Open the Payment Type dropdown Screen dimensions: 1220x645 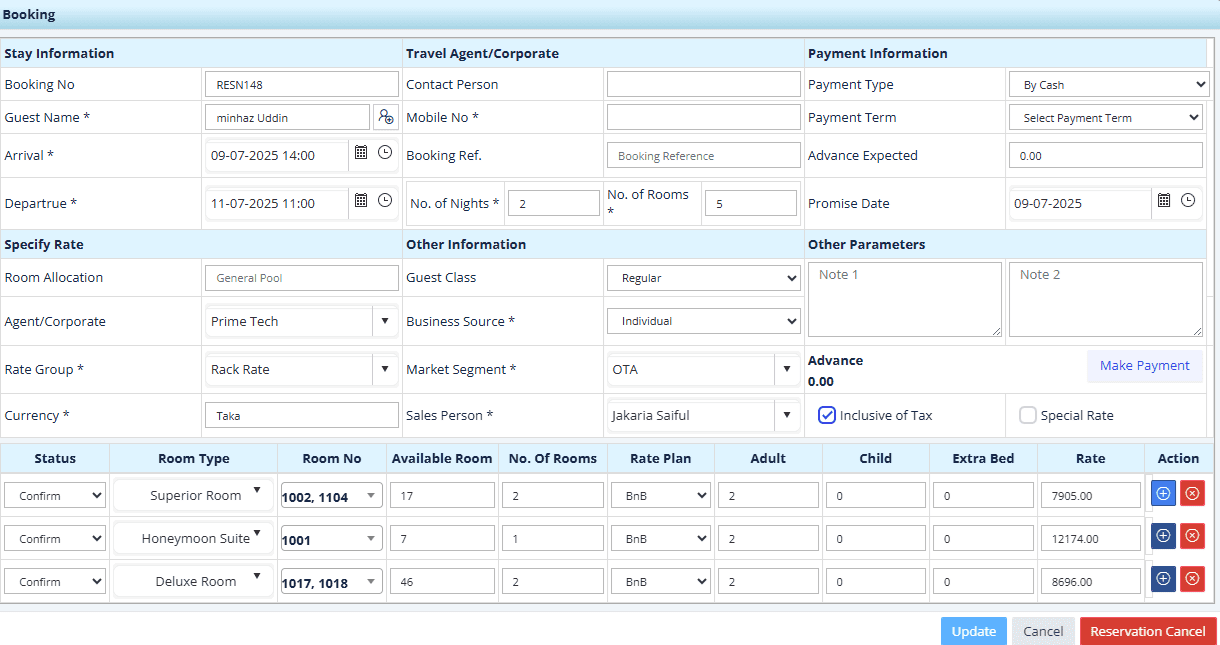coord(1108,86)
